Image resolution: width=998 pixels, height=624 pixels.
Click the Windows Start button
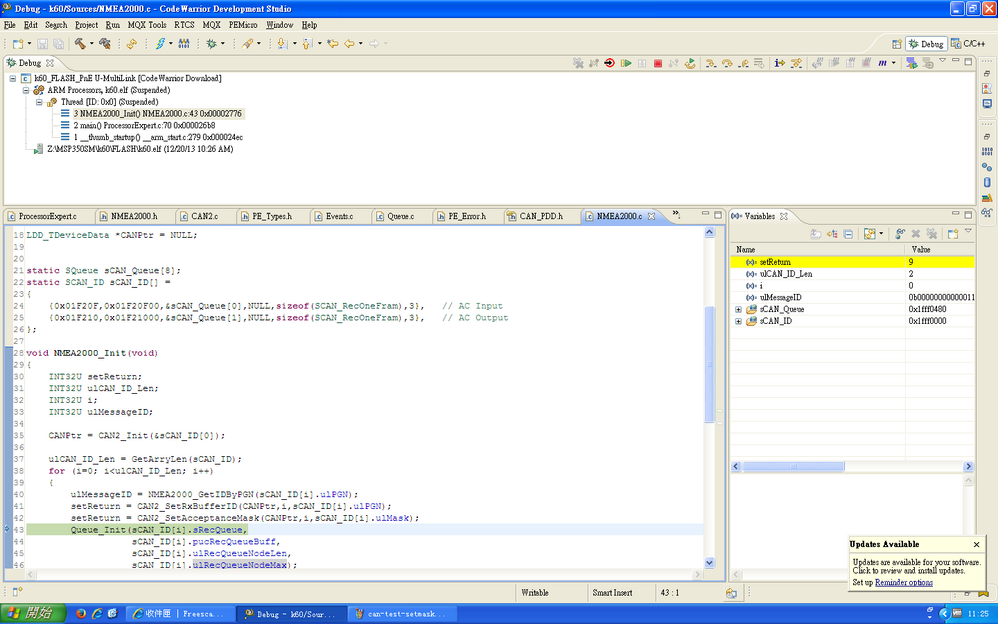32,614
